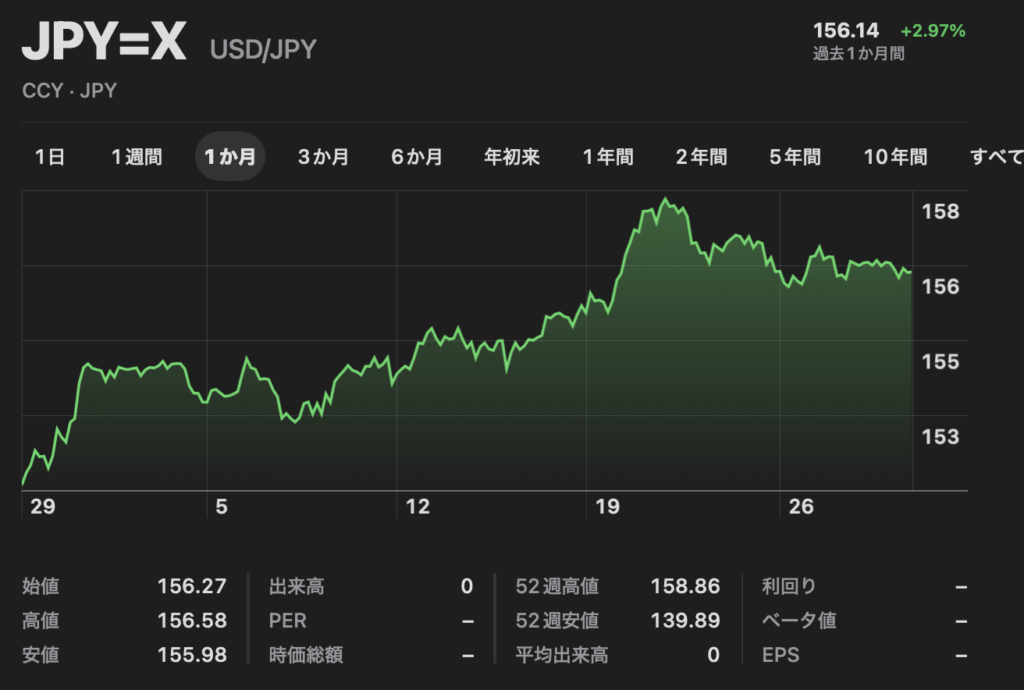Select the すべて all-time range tab
Screen dimensions: 1024x690
997,157
